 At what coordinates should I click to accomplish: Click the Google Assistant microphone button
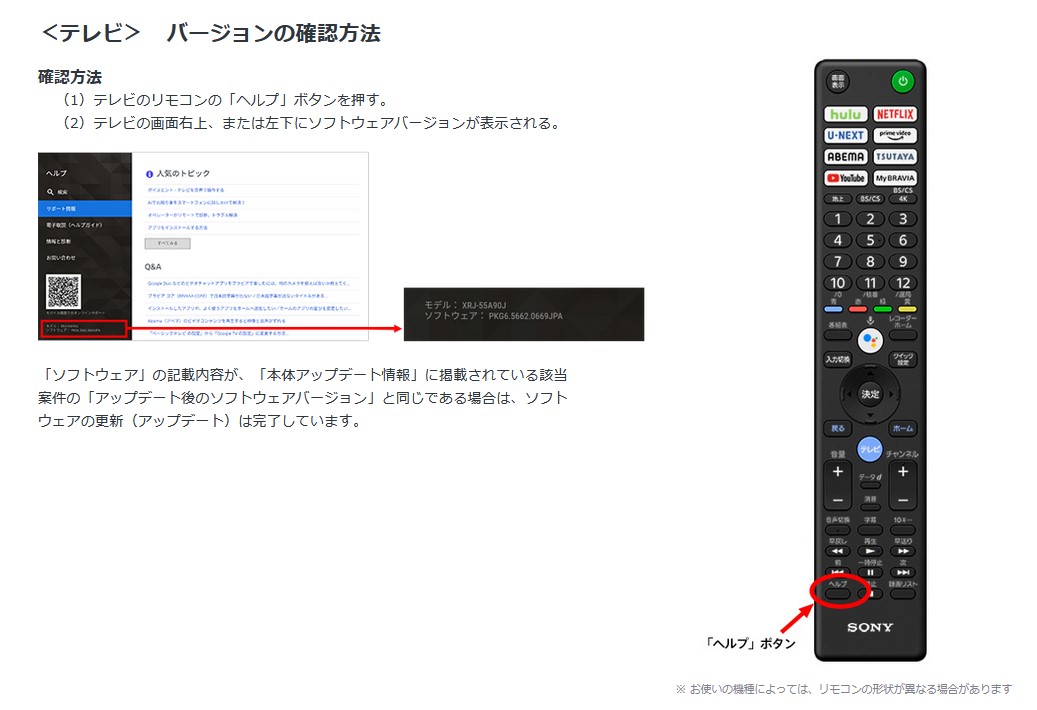tap(870, 341)
